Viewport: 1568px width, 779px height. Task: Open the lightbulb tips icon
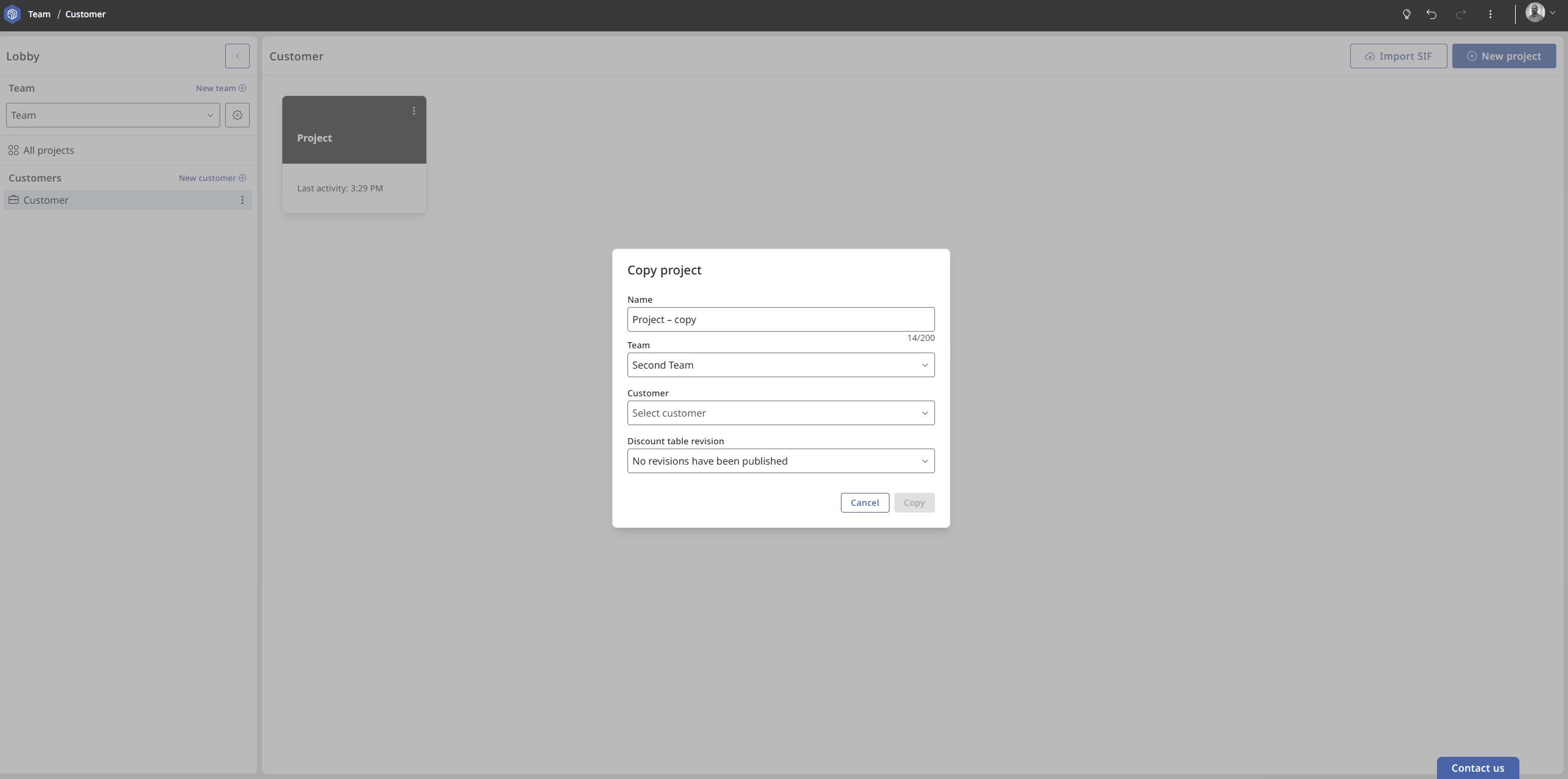pos(1406,14)
